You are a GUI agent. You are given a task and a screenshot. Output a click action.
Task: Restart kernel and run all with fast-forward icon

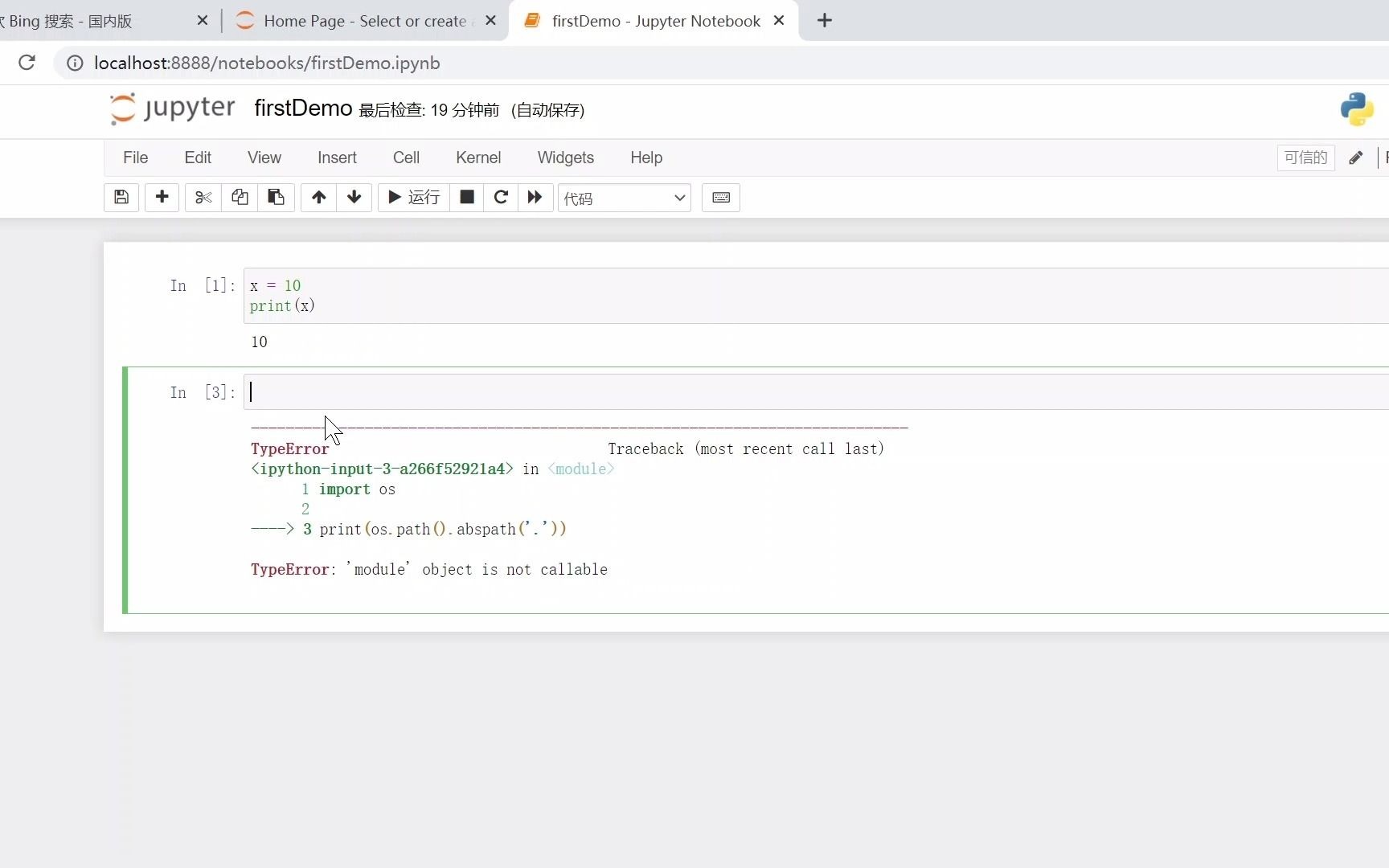tap(535, 198)
